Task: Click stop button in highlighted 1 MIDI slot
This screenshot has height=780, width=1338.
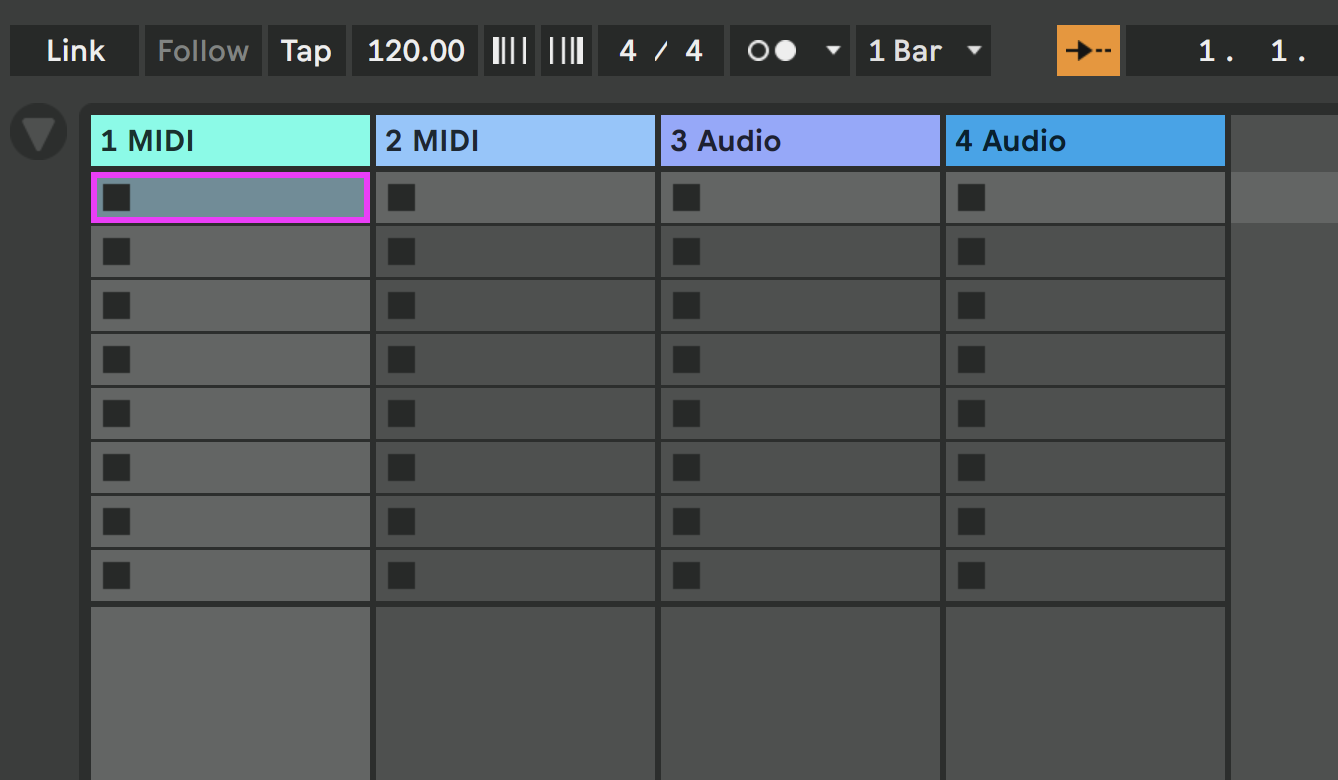Action: click(117, 198)
